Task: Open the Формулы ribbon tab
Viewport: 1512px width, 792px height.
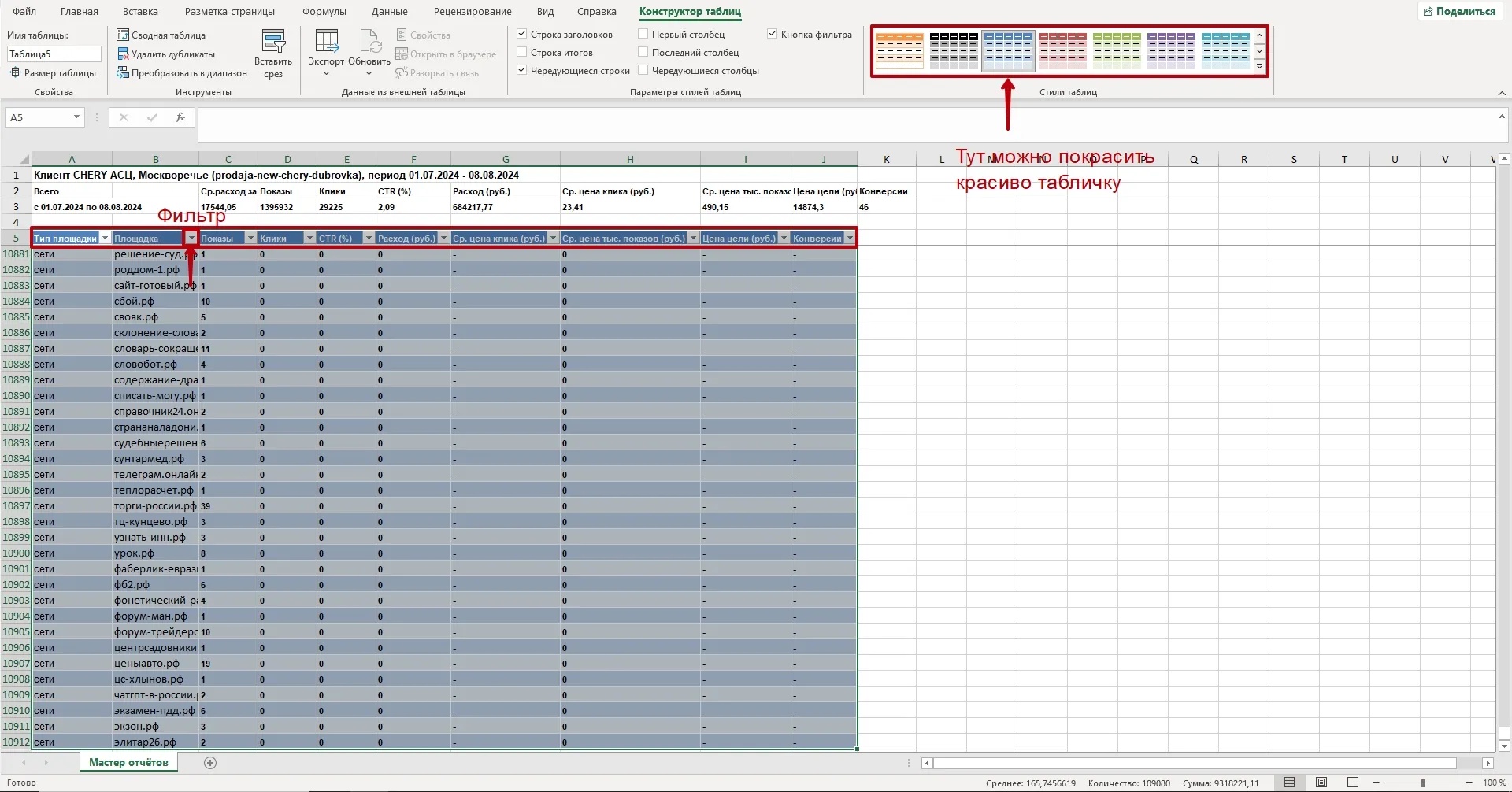Action: pos(324,12)
